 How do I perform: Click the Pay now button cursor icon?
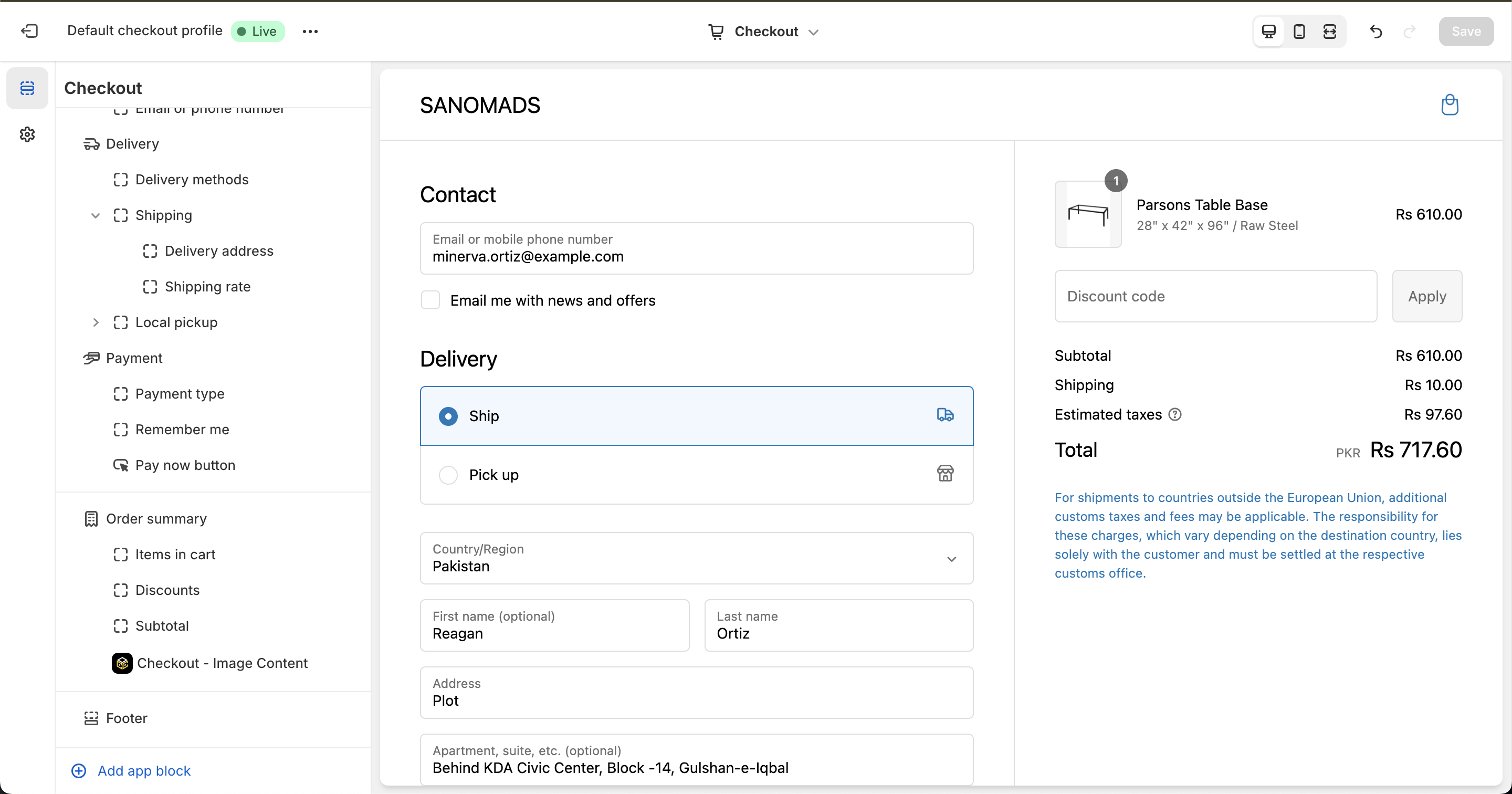121,465
